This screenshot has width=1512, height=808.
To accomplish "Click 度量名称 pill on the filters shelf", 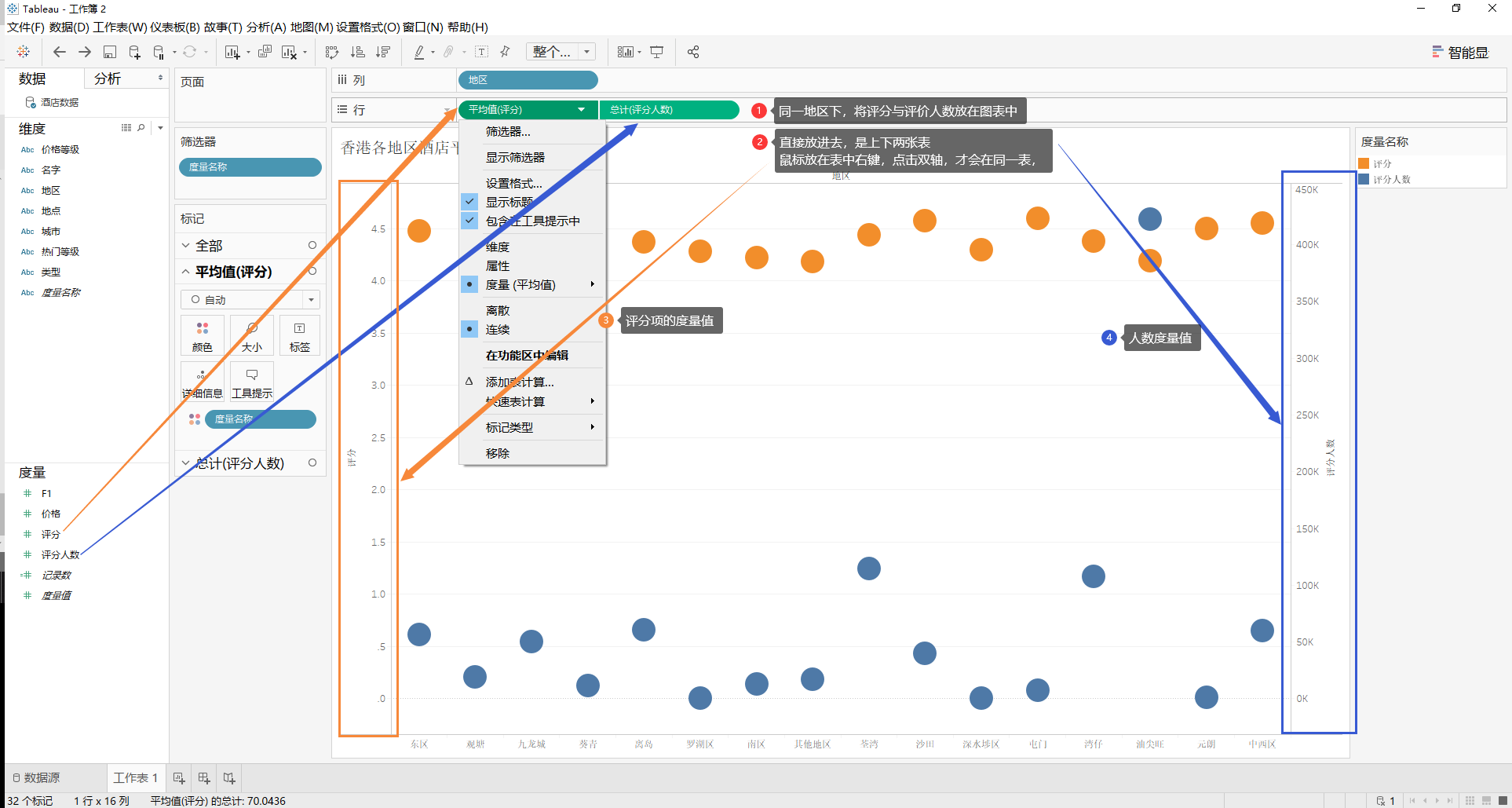I will pyautogui.click(x=250, y=167).
